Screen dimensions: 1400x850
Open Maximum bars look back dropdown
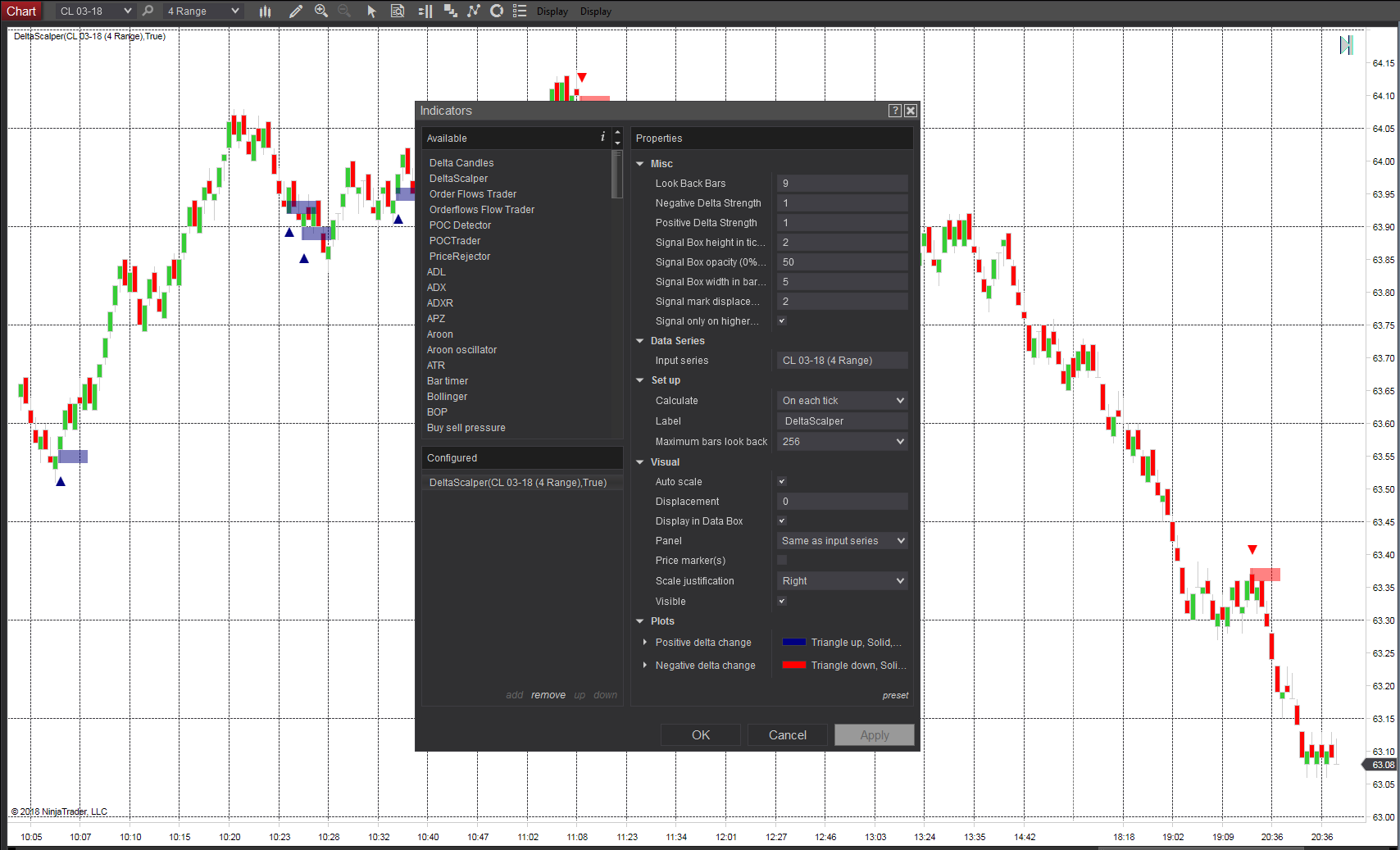tap(842, 442)
